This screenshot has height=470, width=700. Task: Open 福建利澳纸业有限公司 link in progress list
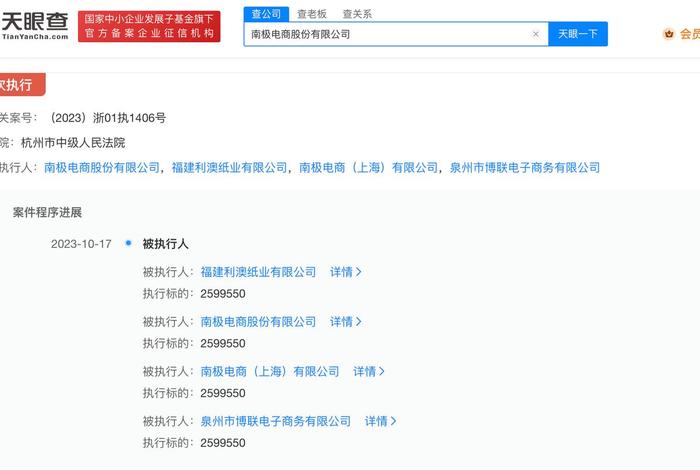coord(258,272)
